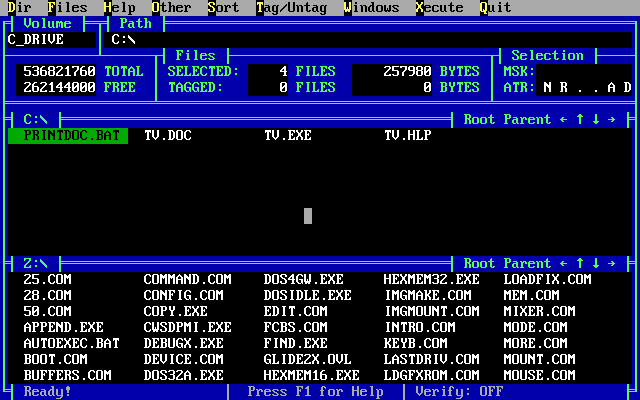Click the down arrow in the Z:\ panel header
This screenshot has height=400, width=640.
tap(596, 263)
